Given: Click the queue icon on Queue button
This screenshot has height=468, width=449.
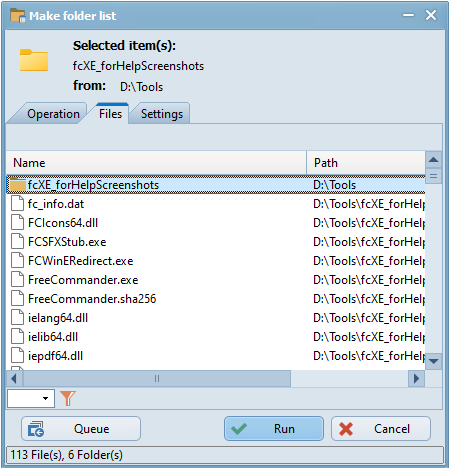Looking at the screenshot, I should tap(36, 429).
